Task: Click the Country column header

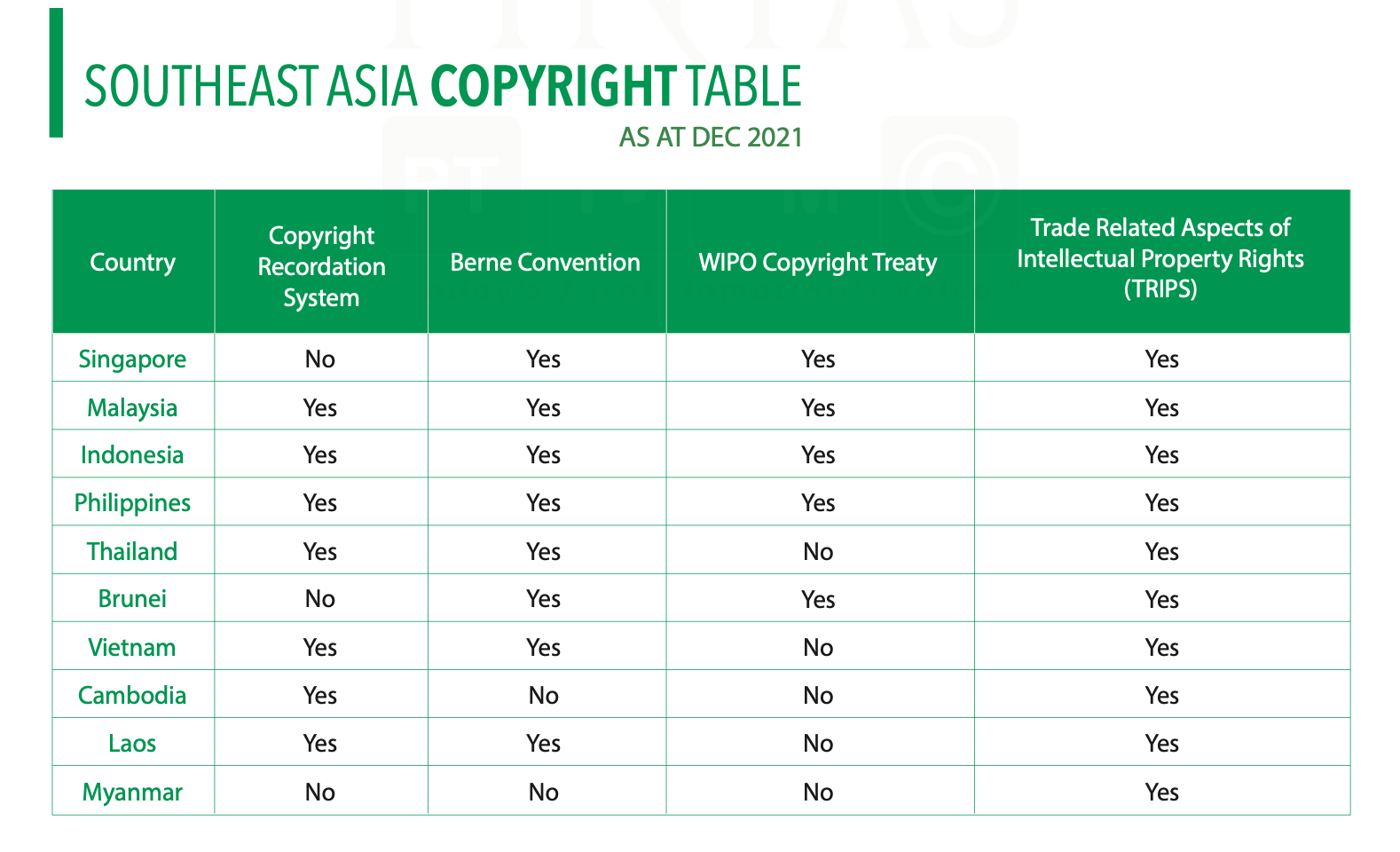Action: pos(133,263)
